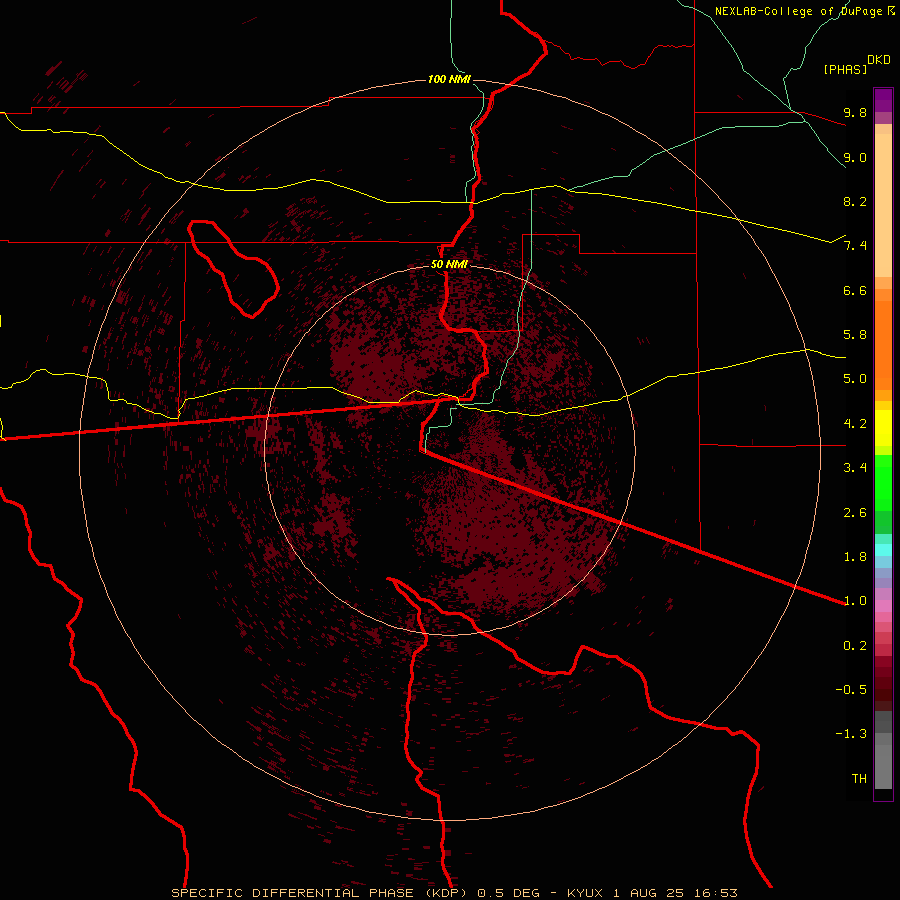Image resolution: width=900 pixels, height=900 pixels.
Task: Click the 2.6 value on the color scale
Action: coord(855,513)
